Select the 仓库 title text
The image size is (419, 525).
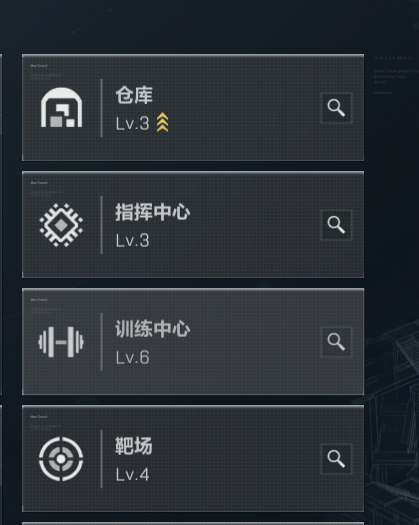(134, 95)
